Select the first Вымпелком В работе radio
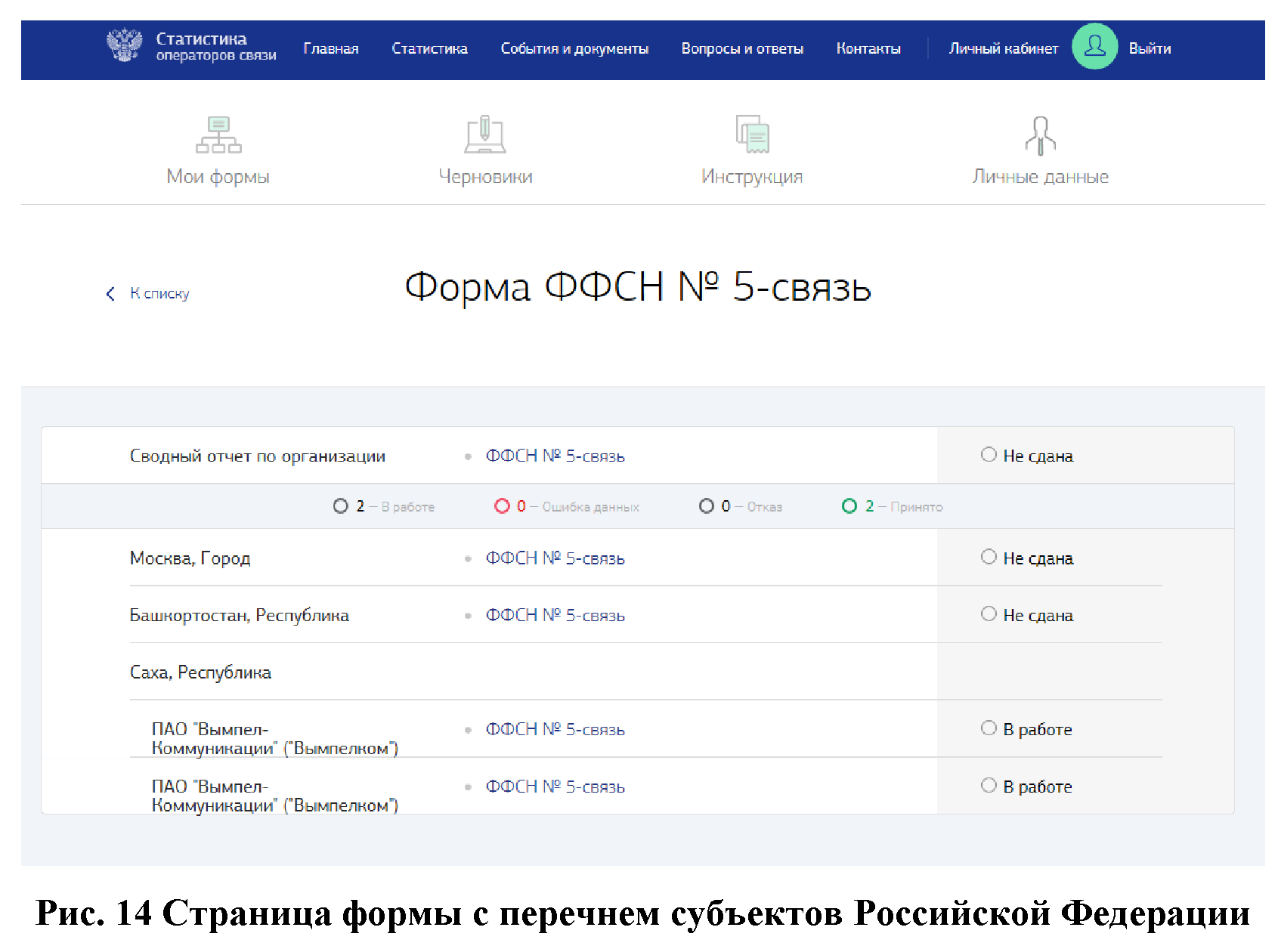Viewport: 1278px width, 952px height. (x=989, y=728)
